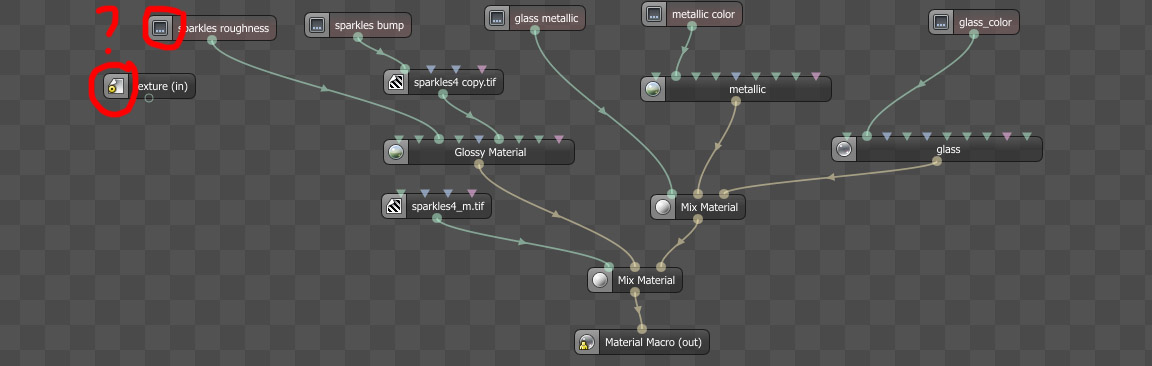Click the Material Macro (out) input pin

click(641, 329)
